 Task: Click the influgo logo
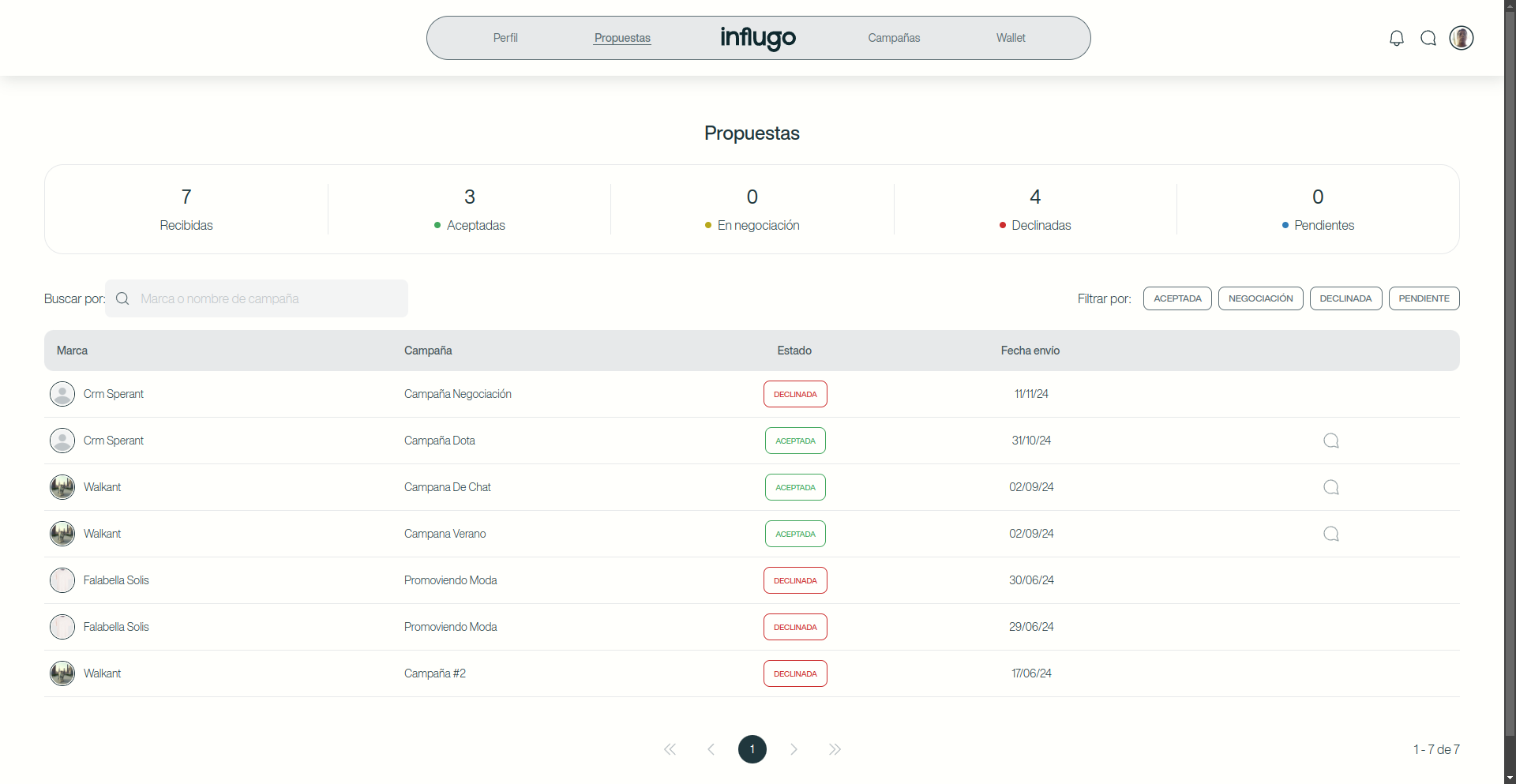point(757,39)
